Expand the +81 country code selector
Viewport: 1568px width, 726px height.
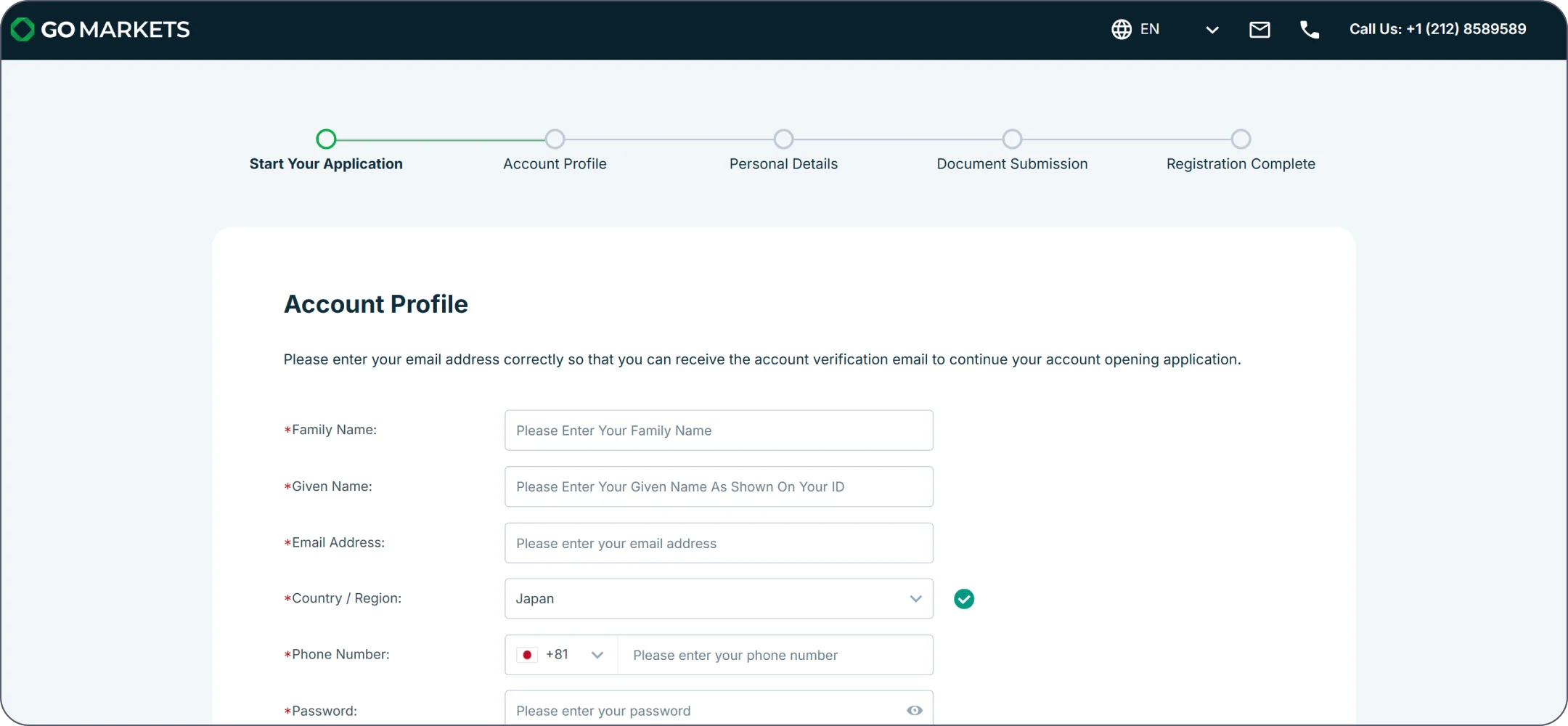pyautogui.click(x=597, y=655)
